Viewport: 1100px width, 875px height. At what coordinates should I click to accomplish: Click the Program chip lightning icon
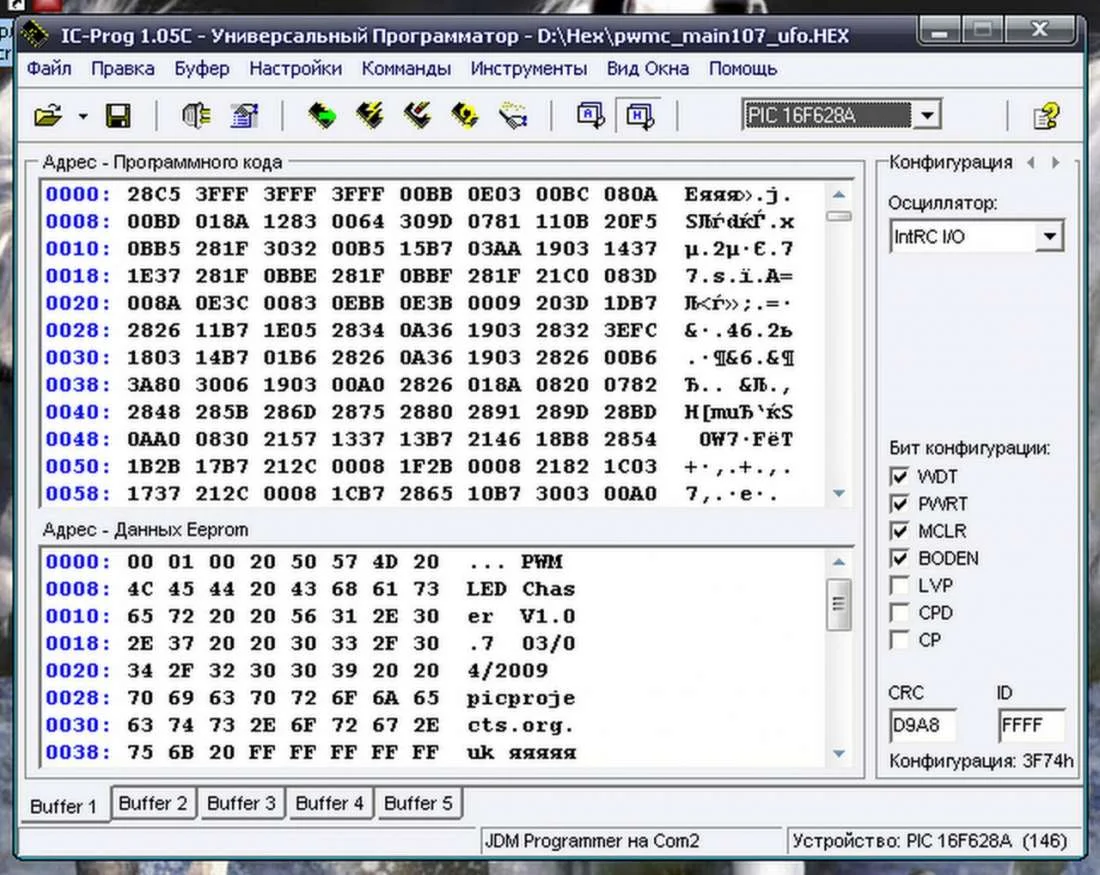pos(369,116)
